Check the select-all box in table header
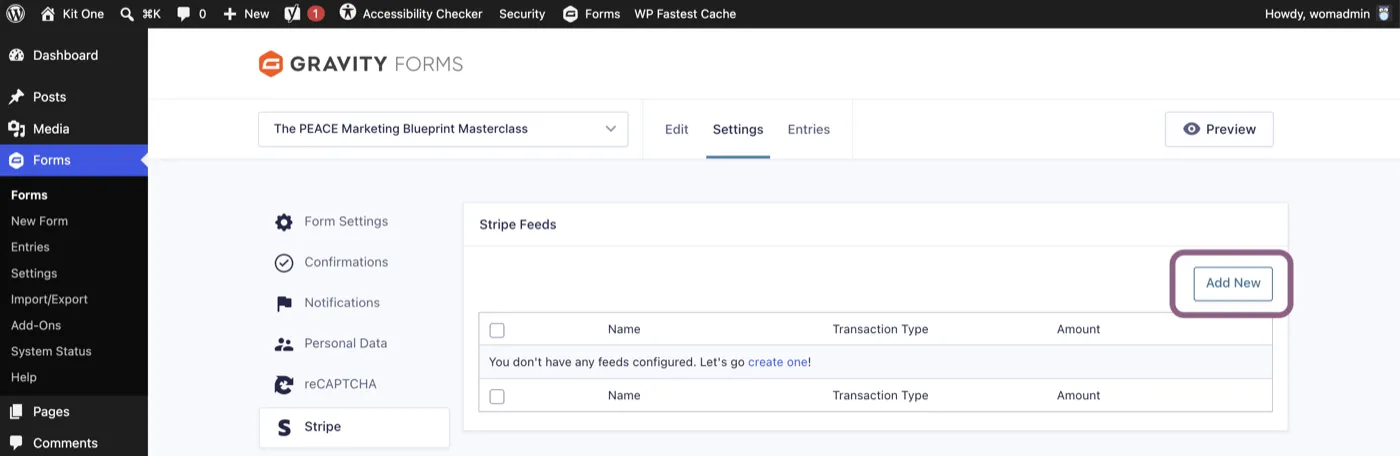1400x456 pixels. pyautogui.click(x=497, y=330)
